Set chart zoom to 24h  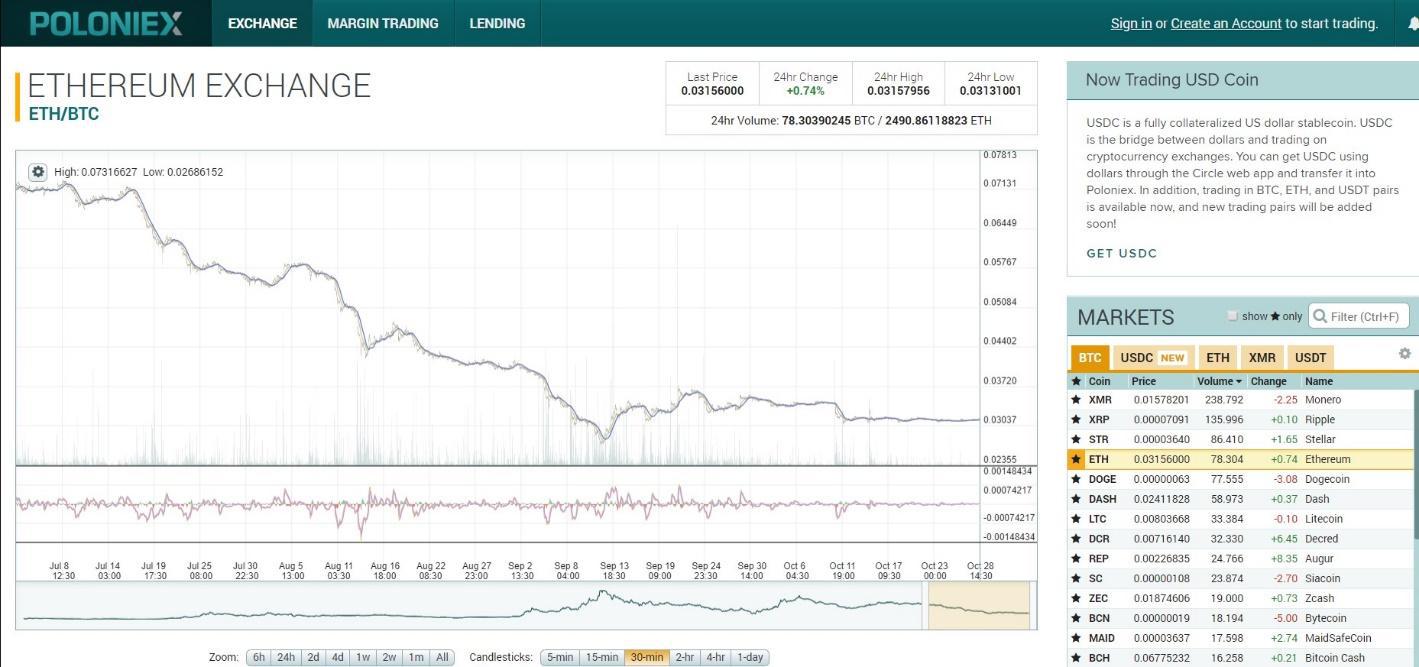(286, 657)
